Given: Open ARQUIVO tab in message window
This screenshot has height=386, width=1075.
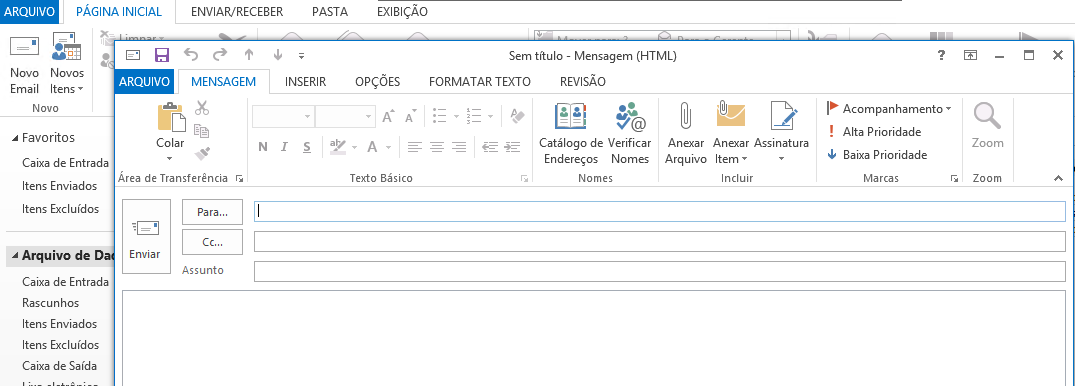Looking at the screenshot, I should click(144, 82).
